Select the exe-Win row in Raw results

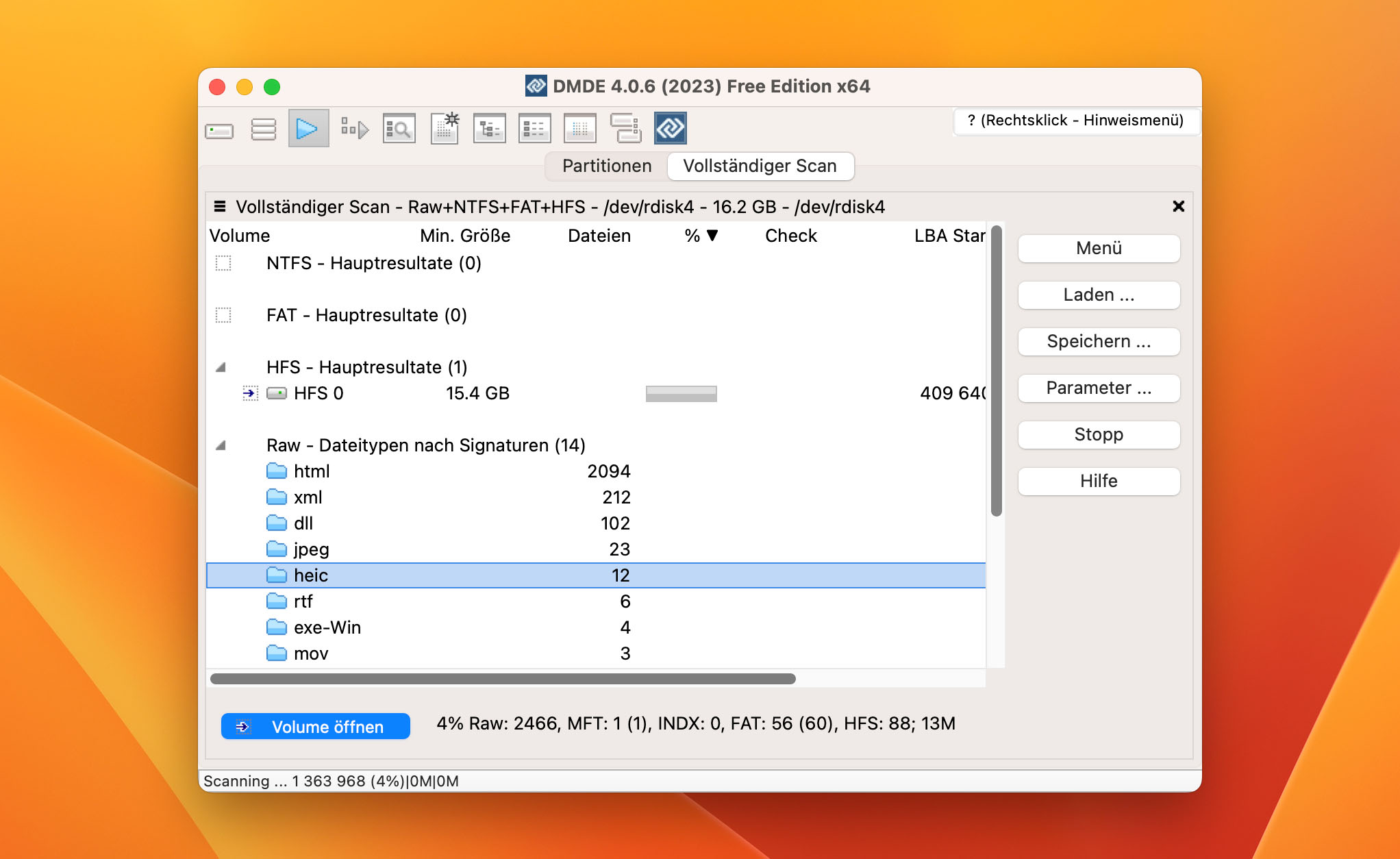click(x=596, y=627)
